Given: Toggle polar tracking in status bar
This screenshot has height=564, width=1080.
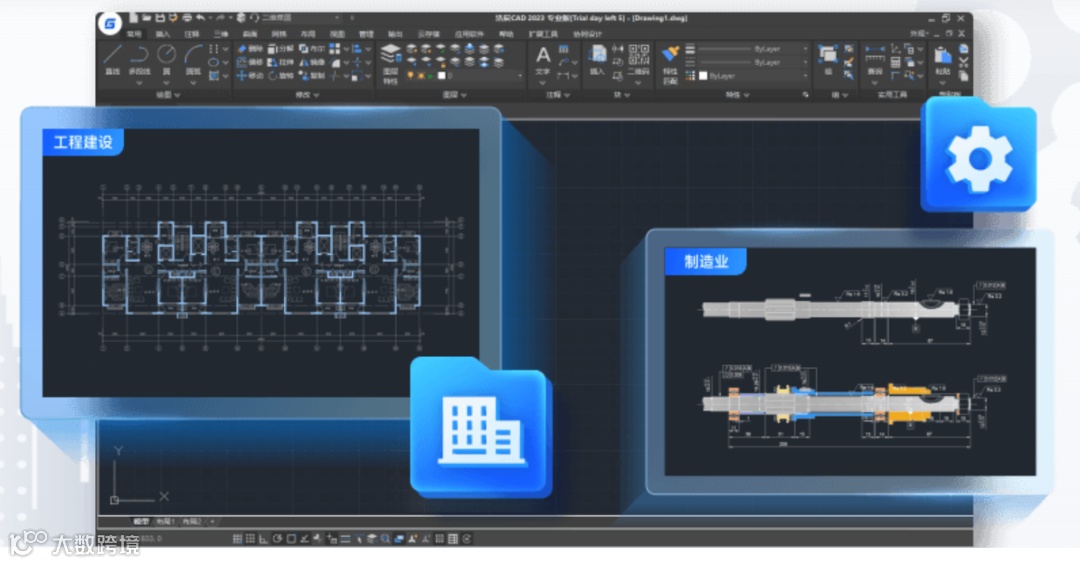Looking at the screenshot, I should point(278,539).
